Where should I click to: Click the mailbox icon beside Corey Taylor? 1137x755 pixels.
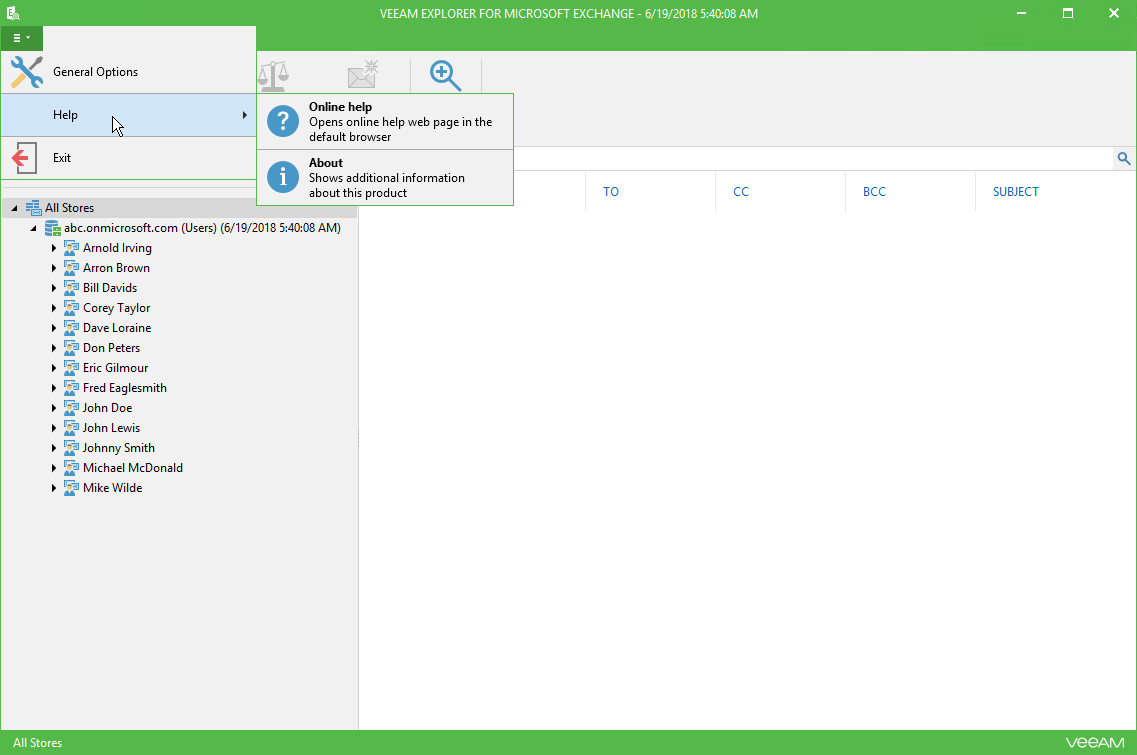[71, 308]
